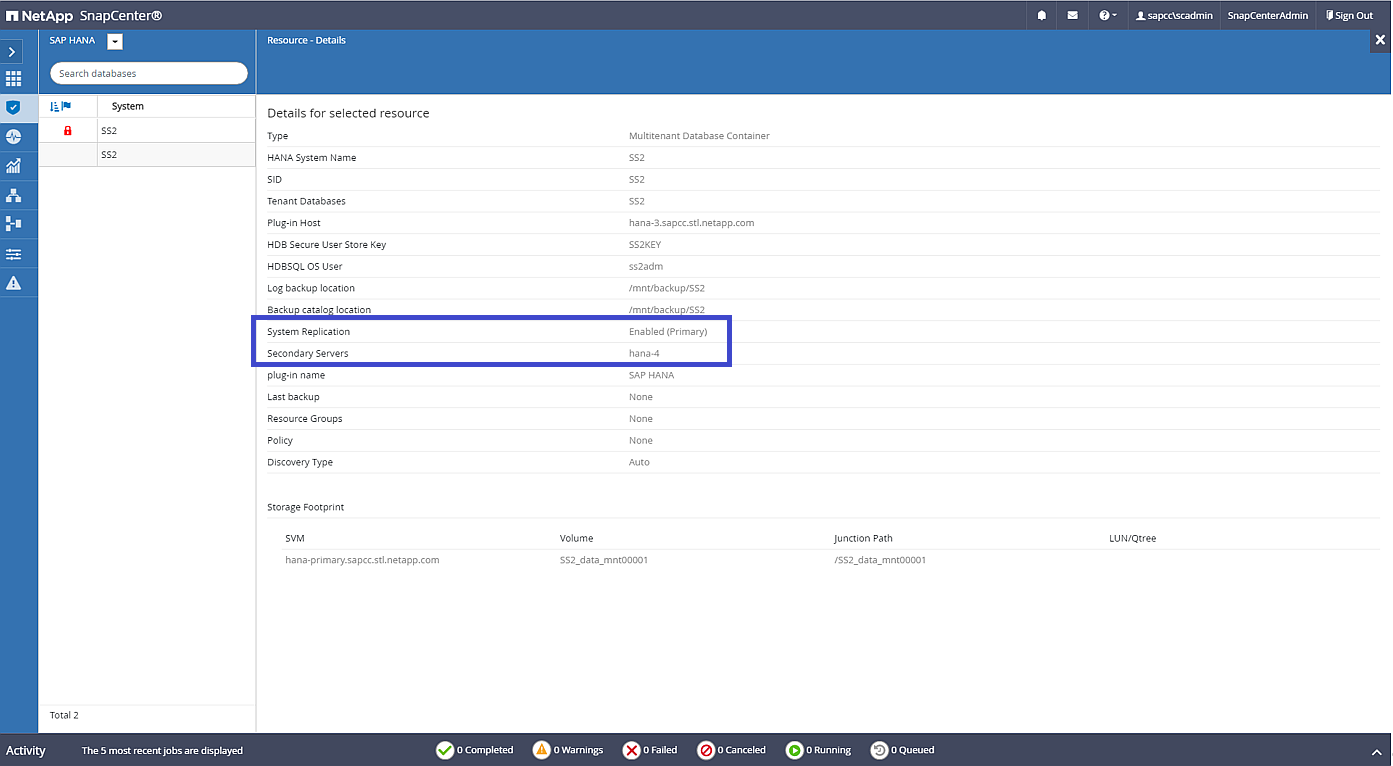Open the email envelope icon in header
1393x766 pixels.
(x=1072, y=15)
